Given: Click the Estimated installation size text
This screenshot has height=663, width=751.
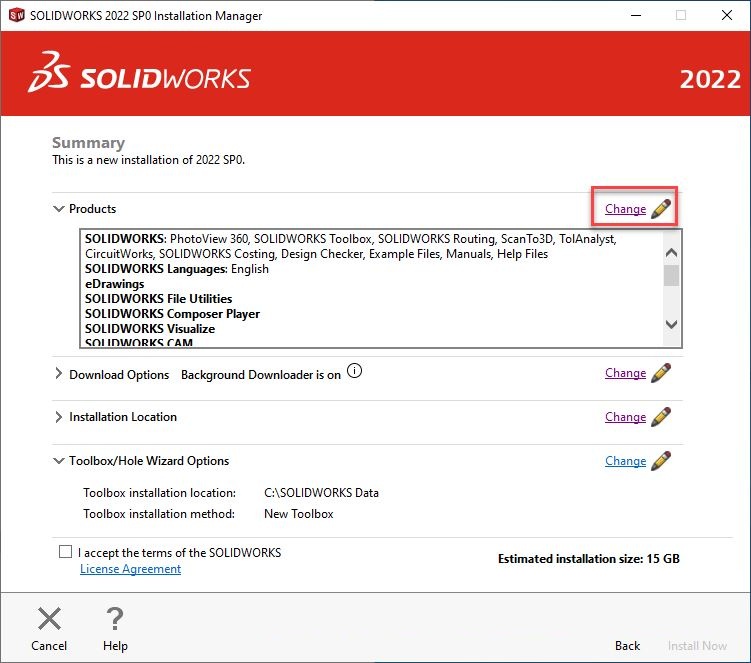Looking at the screenshot, I should (x=589, y=559).
